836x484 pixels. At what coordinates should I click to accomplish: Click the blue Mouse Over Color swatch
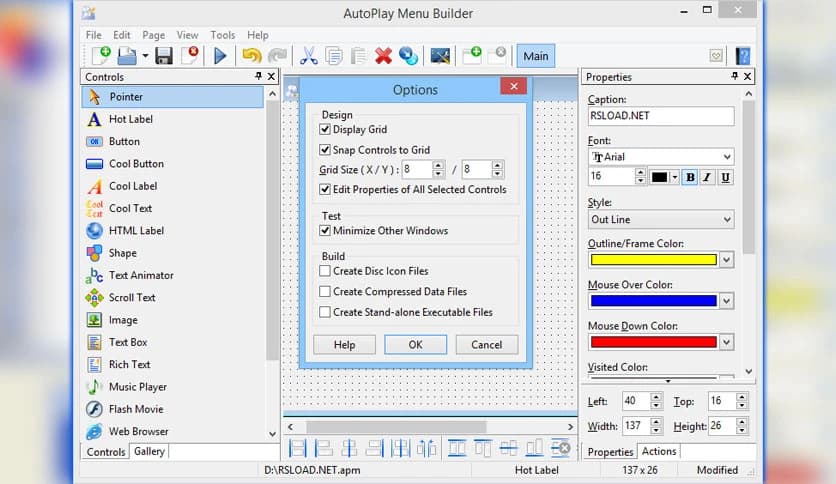[654, 301]
